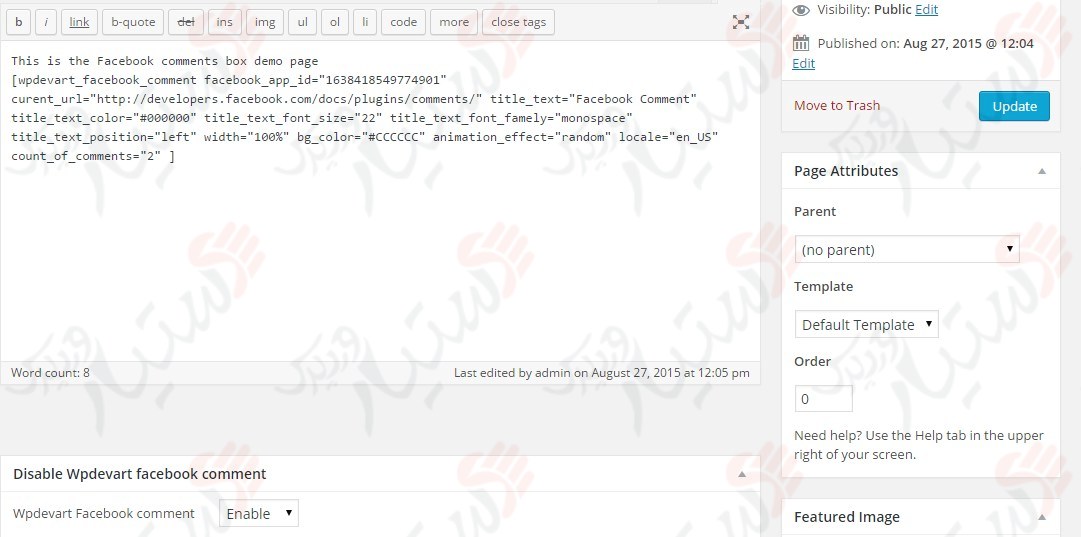1081x537 pixels.
Task: Click the bold 'b' quicktag button
Action: pos(19,22)
